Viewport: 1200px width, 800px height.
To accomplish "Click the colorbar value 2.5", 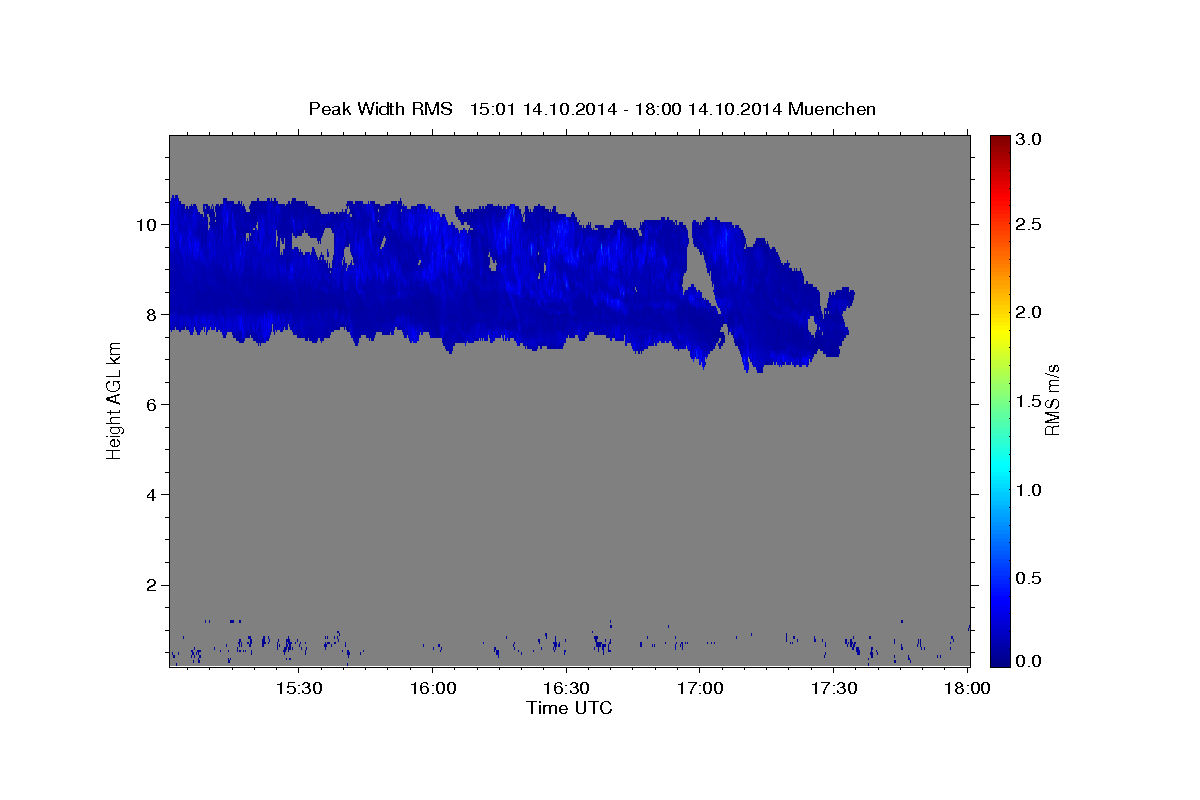I will (1028, 224).
